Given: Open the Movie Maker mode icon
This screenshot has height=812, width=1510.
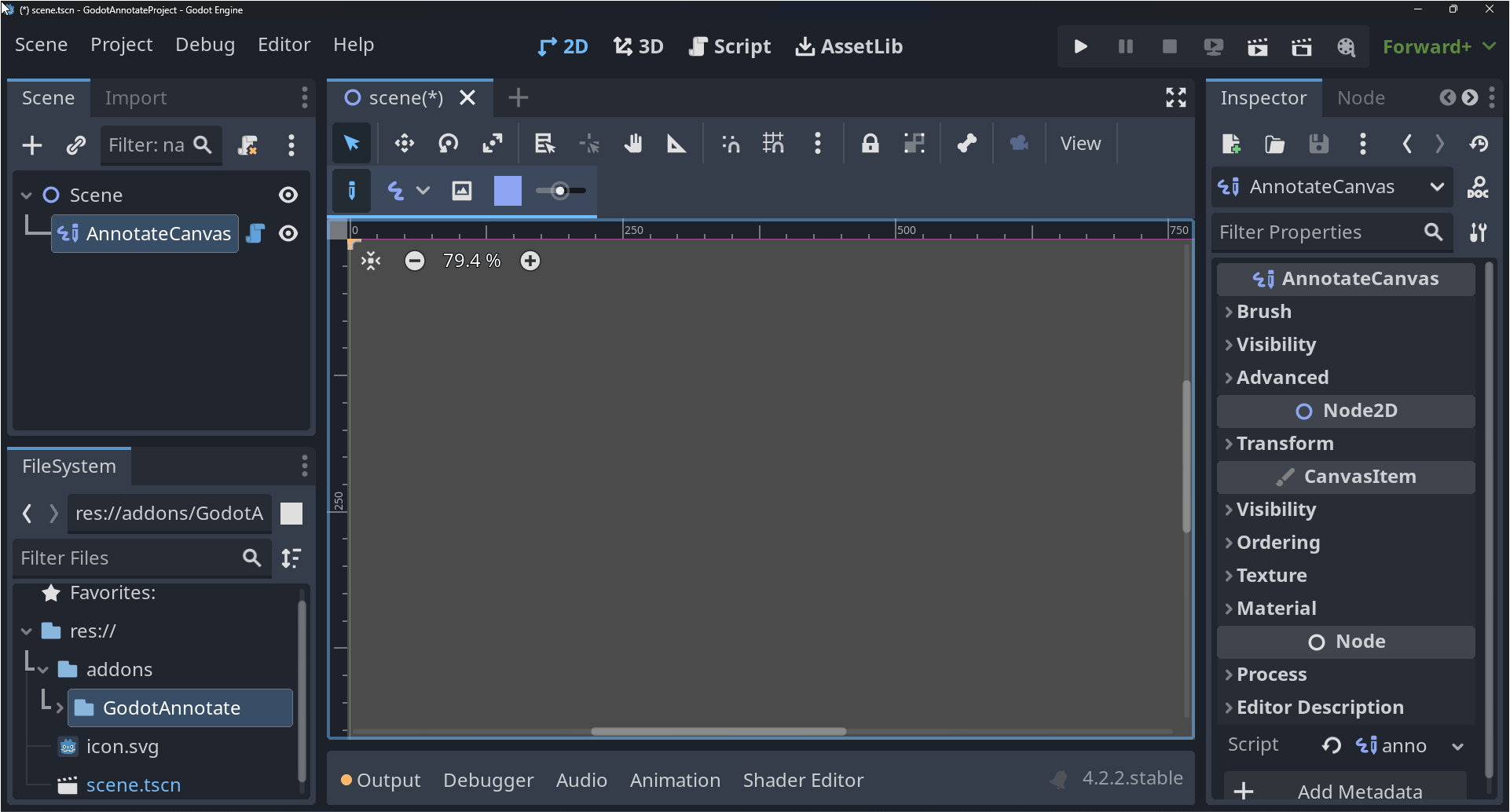Looking at the screenshot, I should pyautogui.click(x=1346, y=47).
